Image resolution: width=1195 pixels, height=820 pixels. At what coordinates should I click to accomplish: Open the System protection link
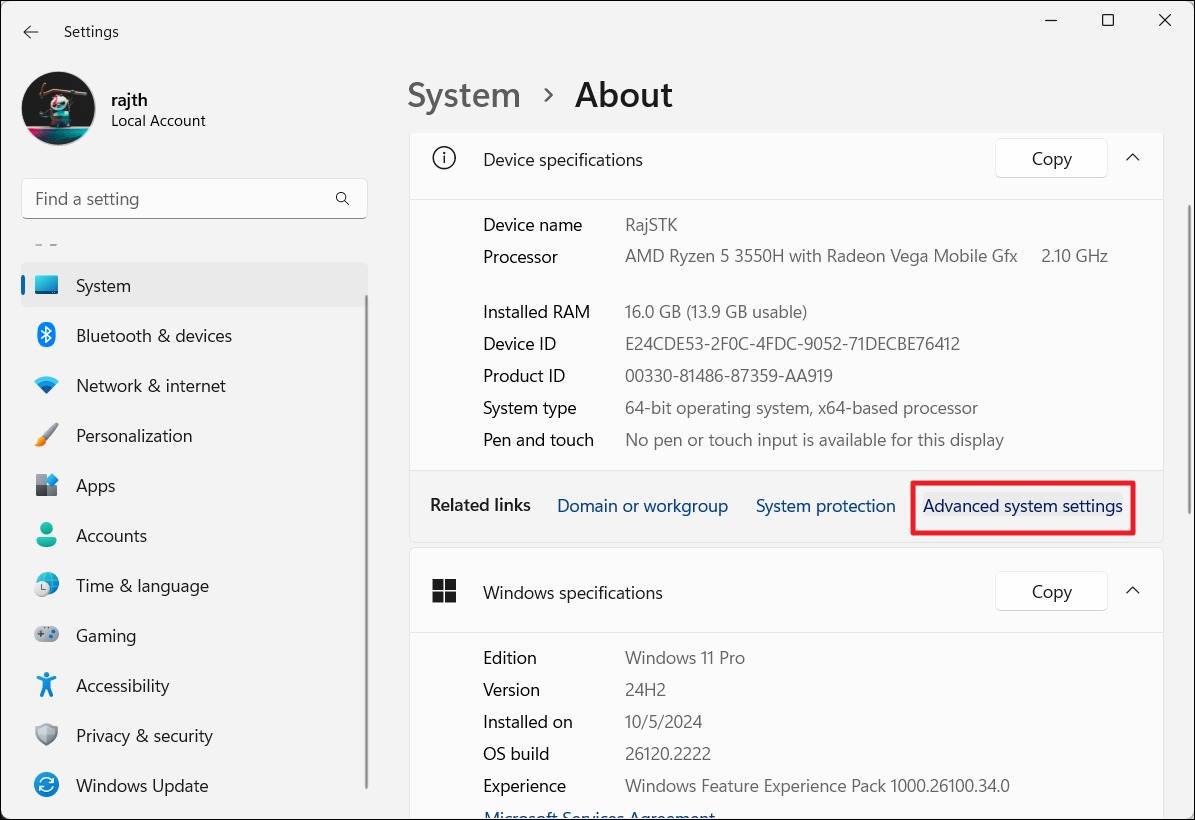[825, 506]
